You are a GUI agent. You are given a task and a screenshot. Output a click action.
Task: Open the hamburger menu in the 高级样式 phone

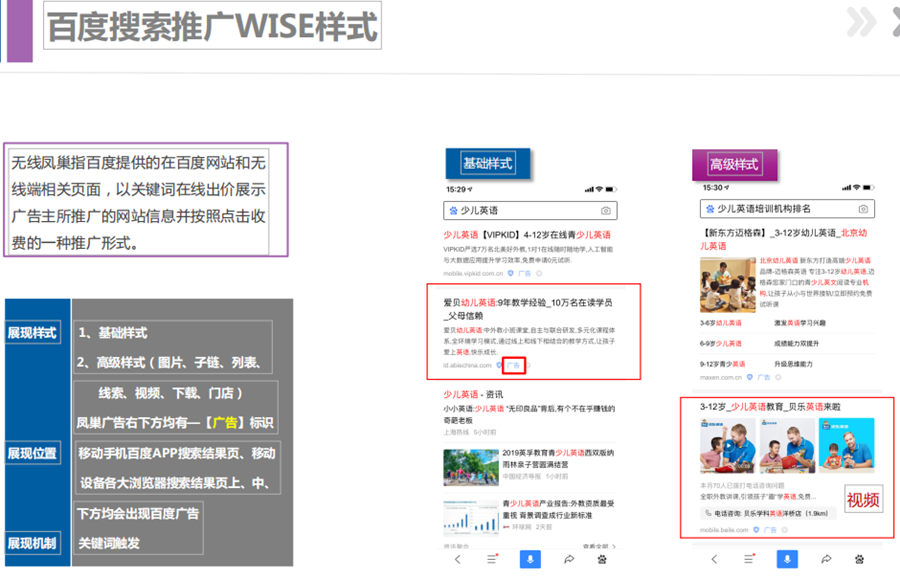(x=749, y=560)
